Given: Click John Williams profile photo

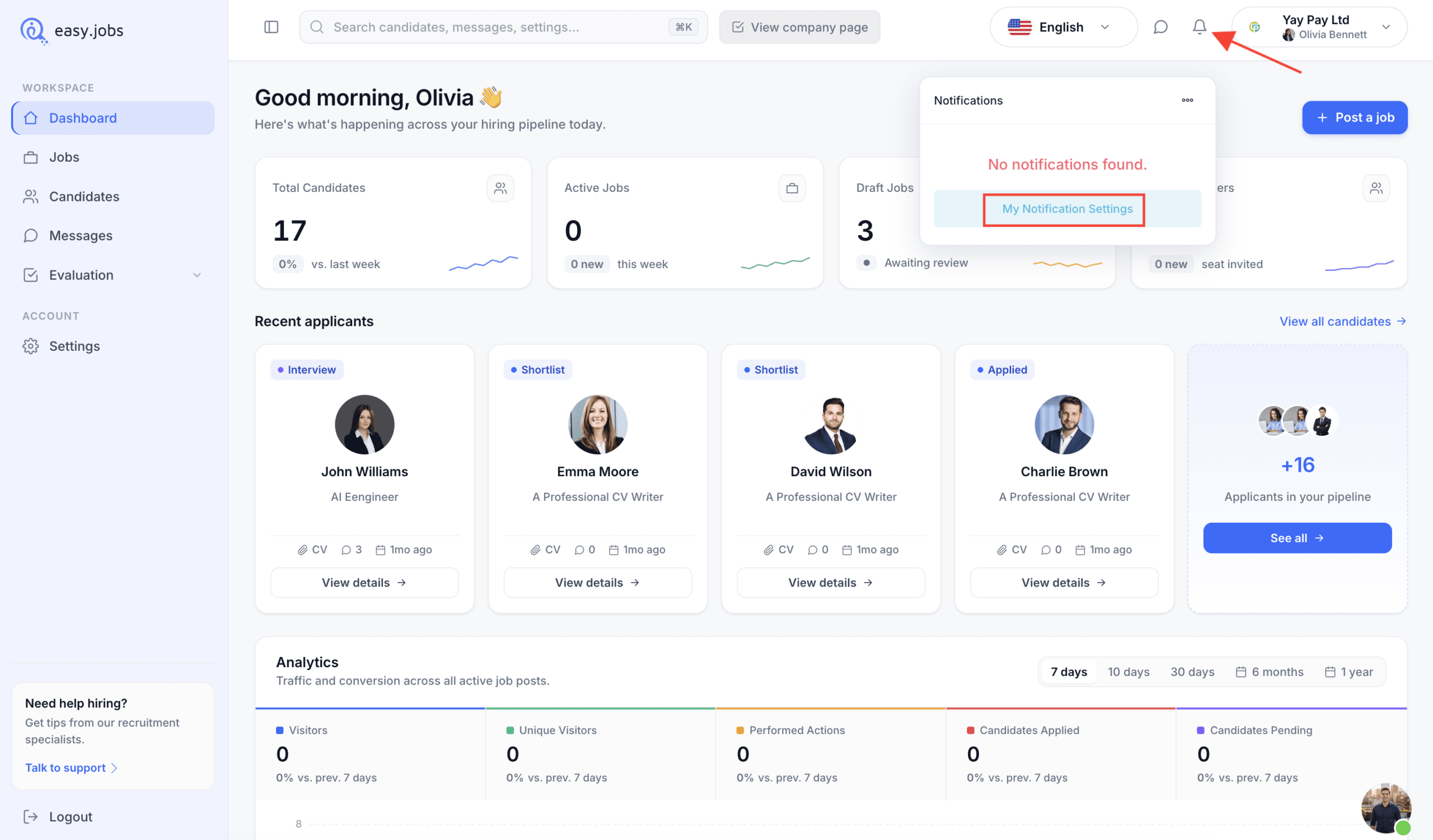Looking at the screenshot, I should click(x=364, y=424).
